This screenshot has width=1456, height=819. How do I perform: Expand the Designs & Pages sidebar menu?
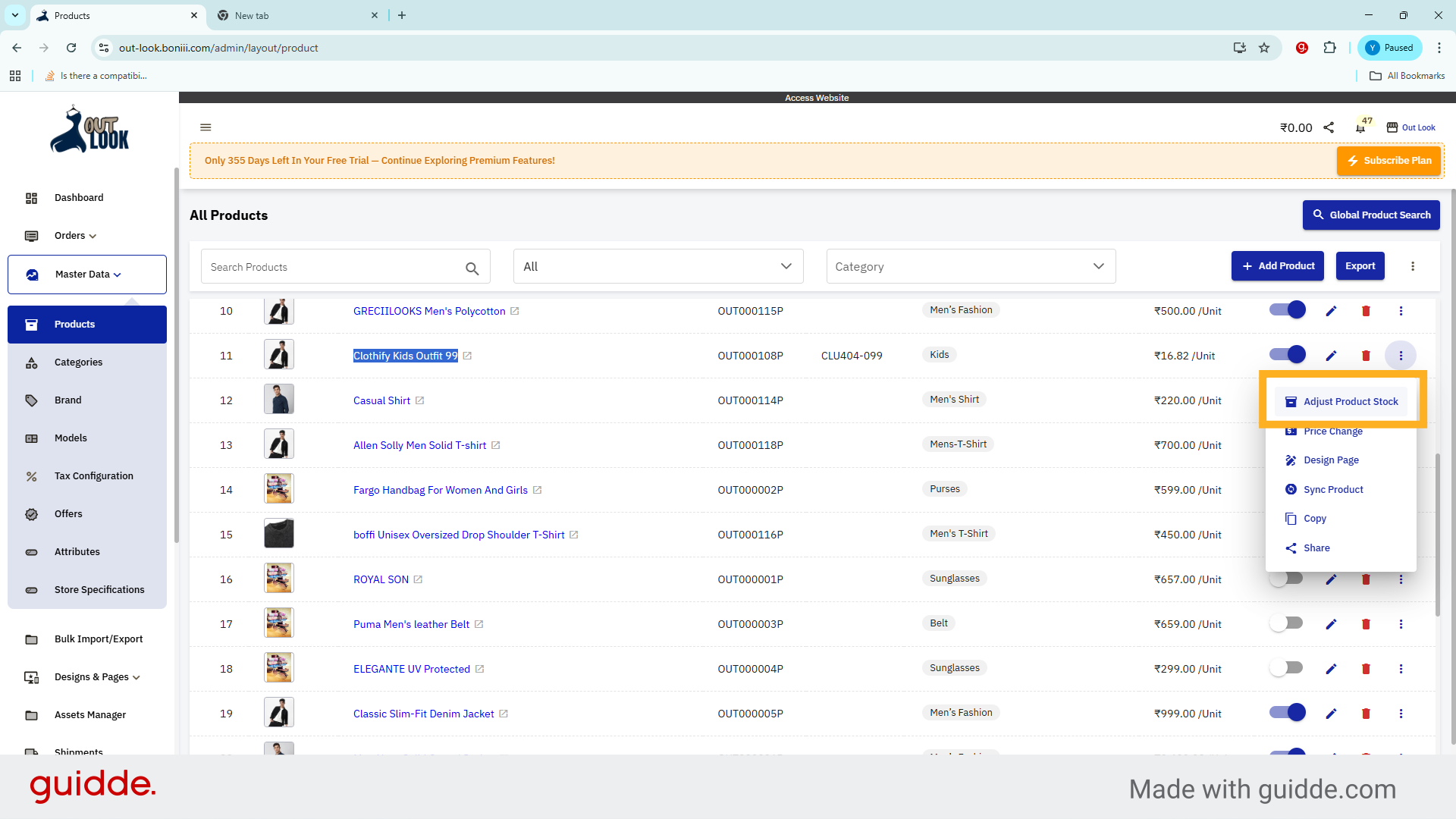pos(97,677)
